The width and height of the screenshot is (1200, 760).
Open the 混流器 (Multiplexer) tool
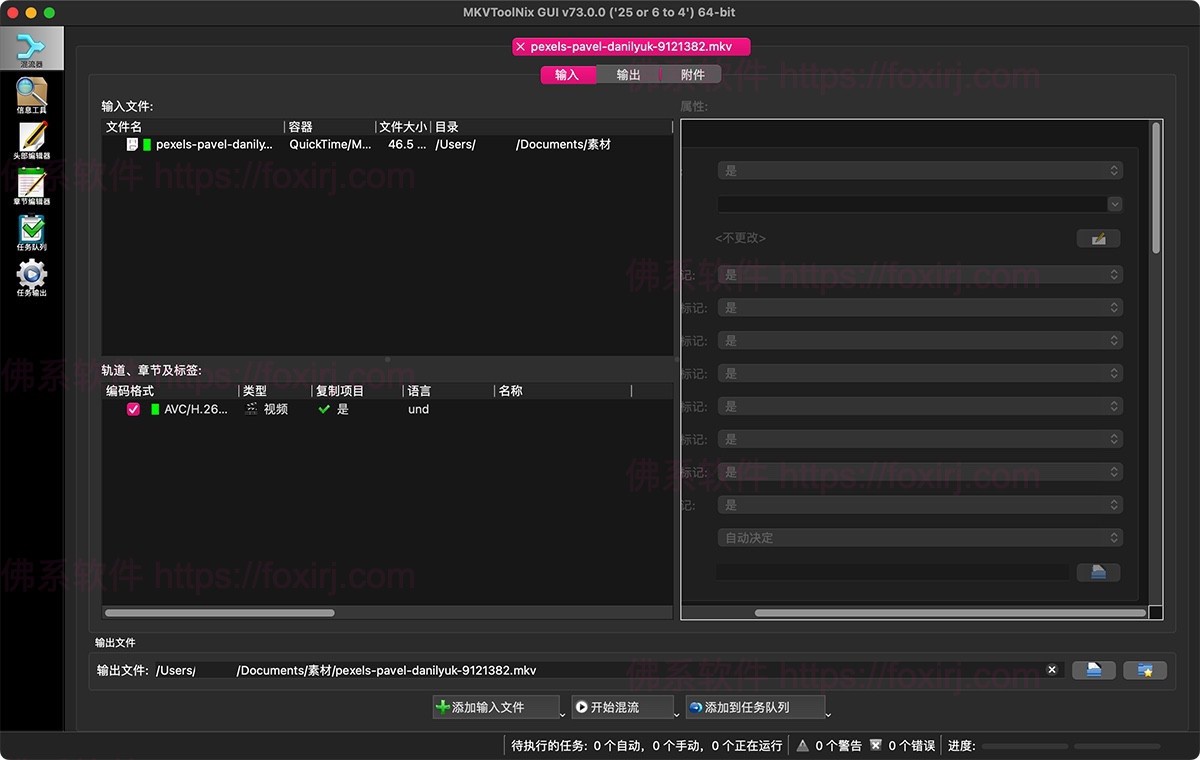(x=32, y=46)
